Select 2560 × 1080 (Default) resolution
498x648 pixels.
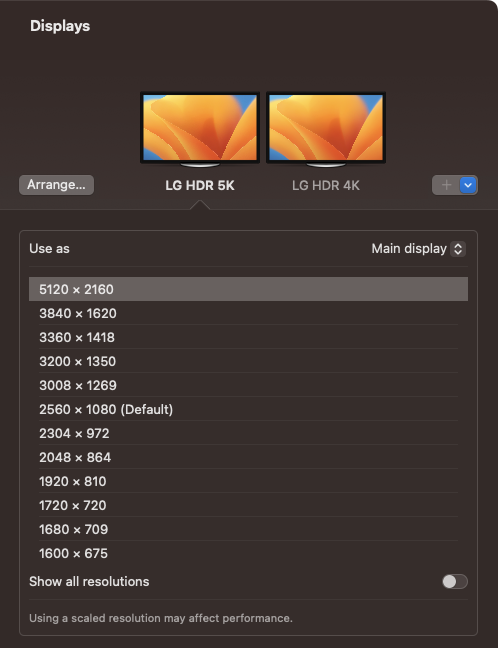click(248, 409)
